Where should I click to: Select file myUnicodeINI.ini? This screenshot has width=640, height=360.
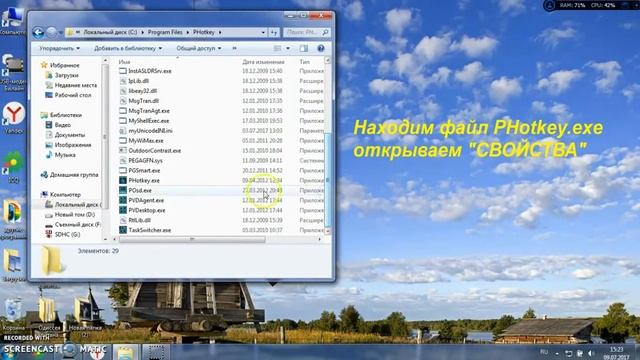[x=150, y=131]
